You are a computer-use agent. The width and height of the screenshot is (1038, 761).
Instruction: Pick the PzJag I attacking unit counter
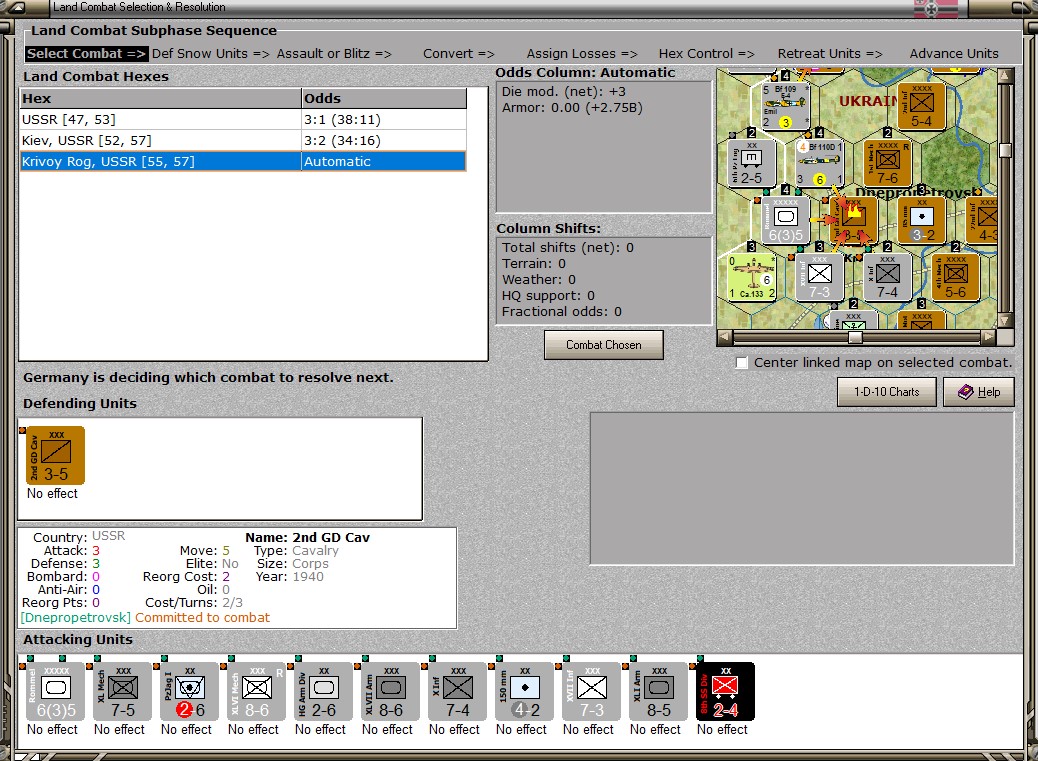189,692
